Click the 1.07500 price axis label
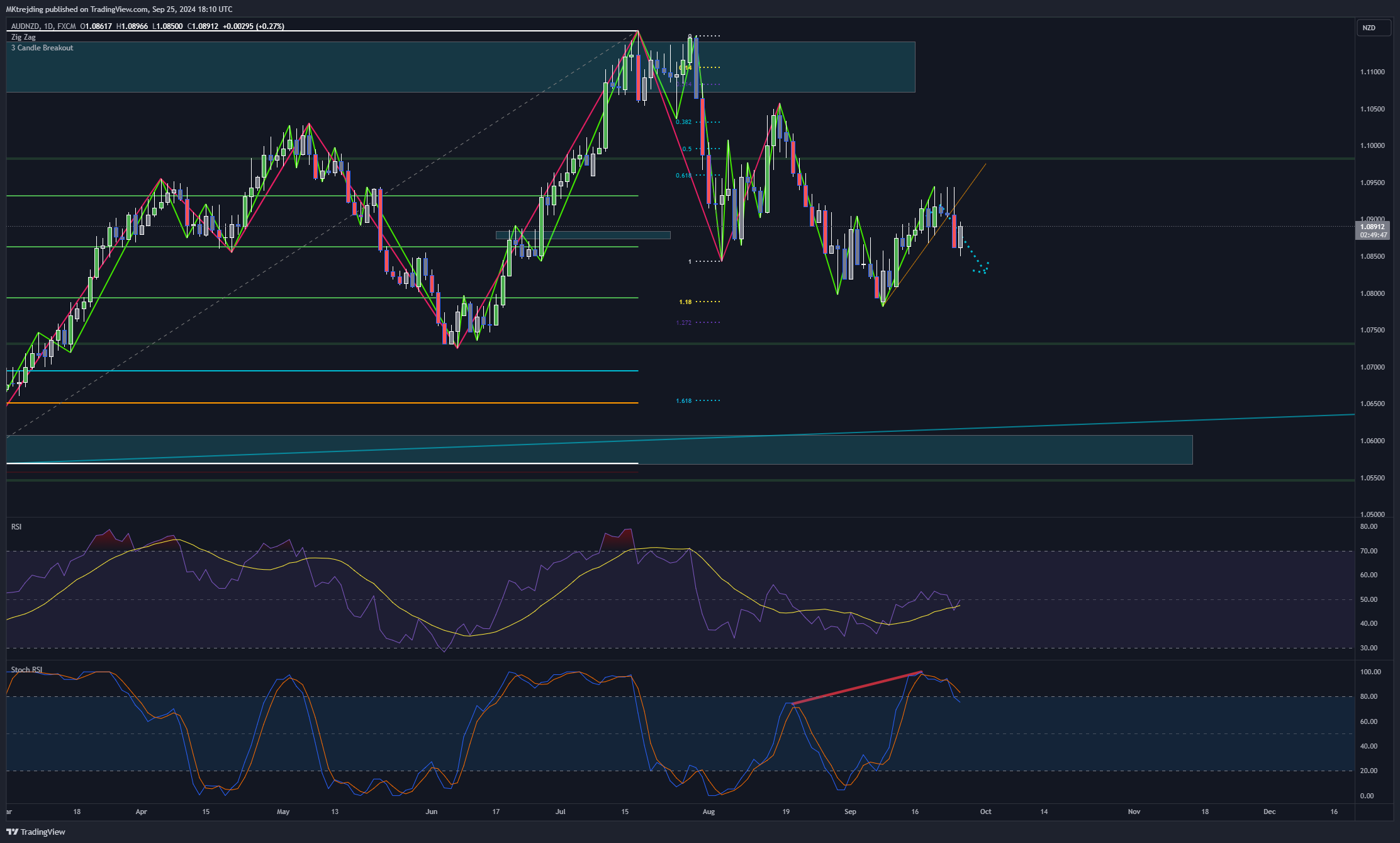 click(x=1372, y=330)
